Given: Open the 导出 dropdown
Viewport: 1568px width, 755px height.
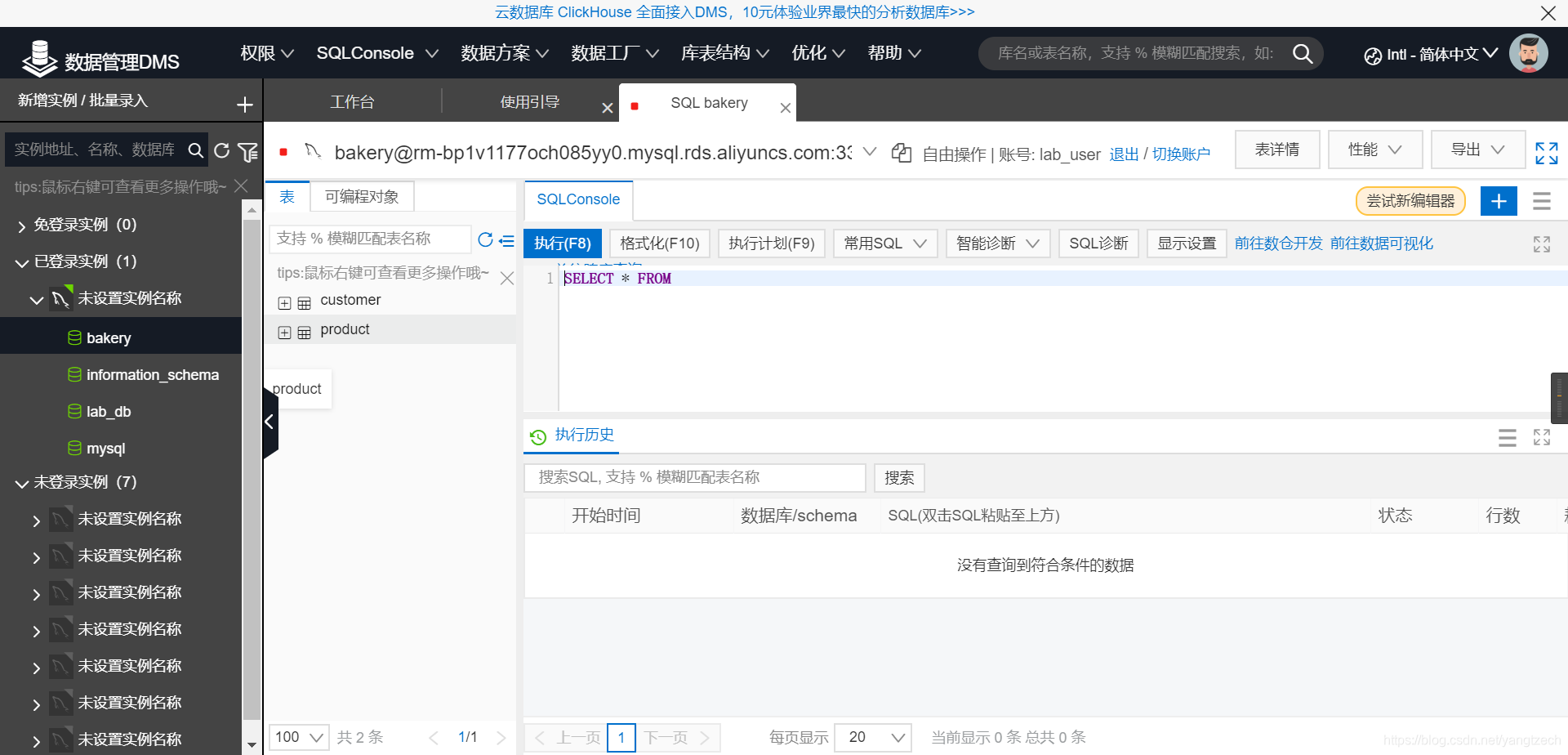Looking at the screenshot, I should (1478, 150).
